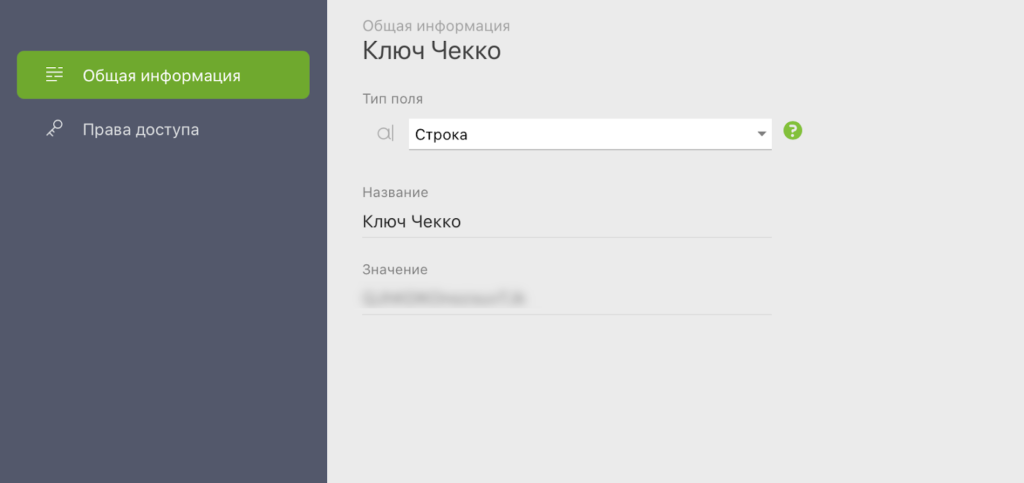Click the key icon for Права доступа
The image size is (1024, 483).
[x=55, y=129]
